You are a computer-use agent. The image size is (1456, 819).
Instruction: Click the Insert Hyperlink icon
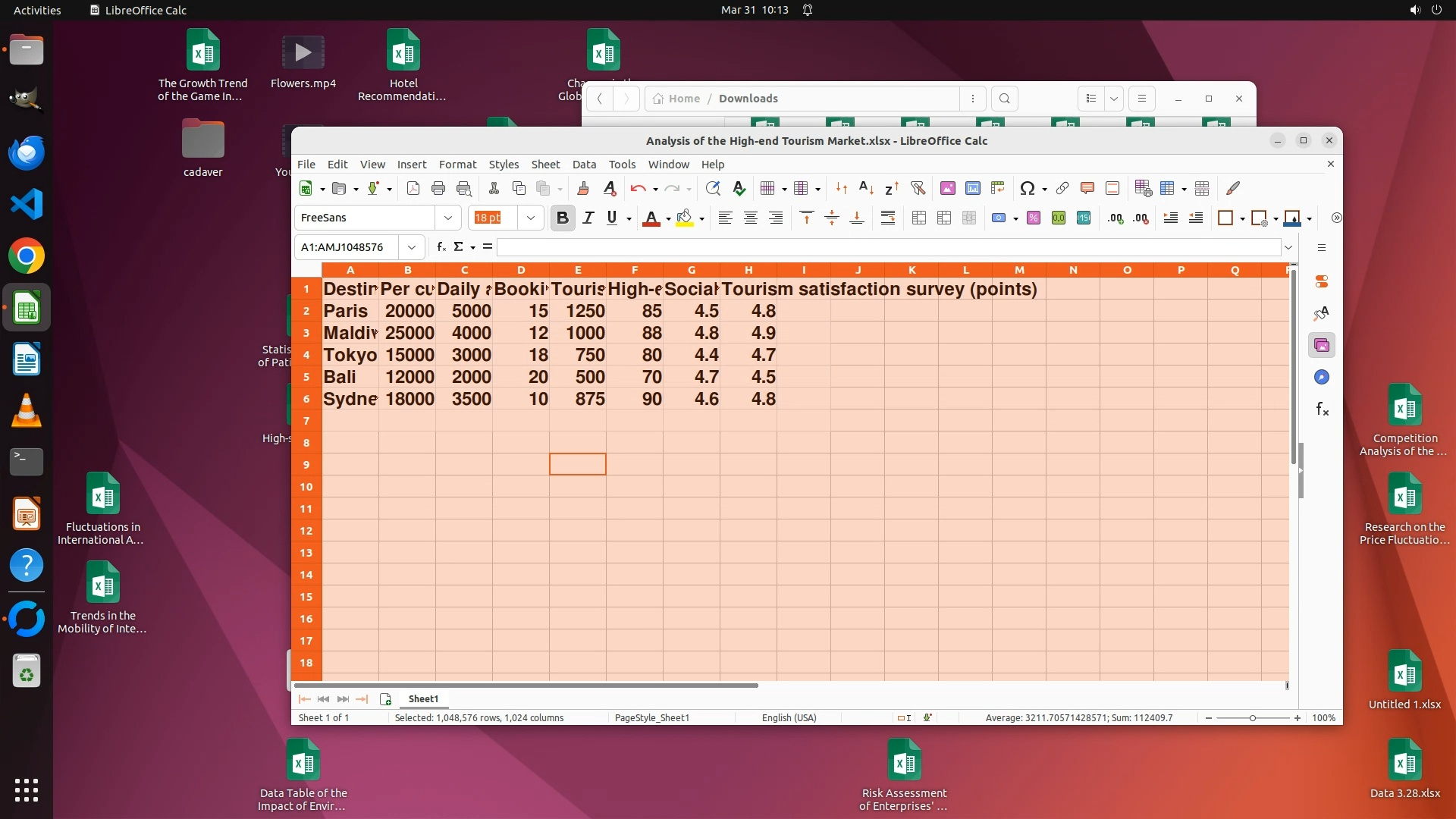tap(1062, 189)
